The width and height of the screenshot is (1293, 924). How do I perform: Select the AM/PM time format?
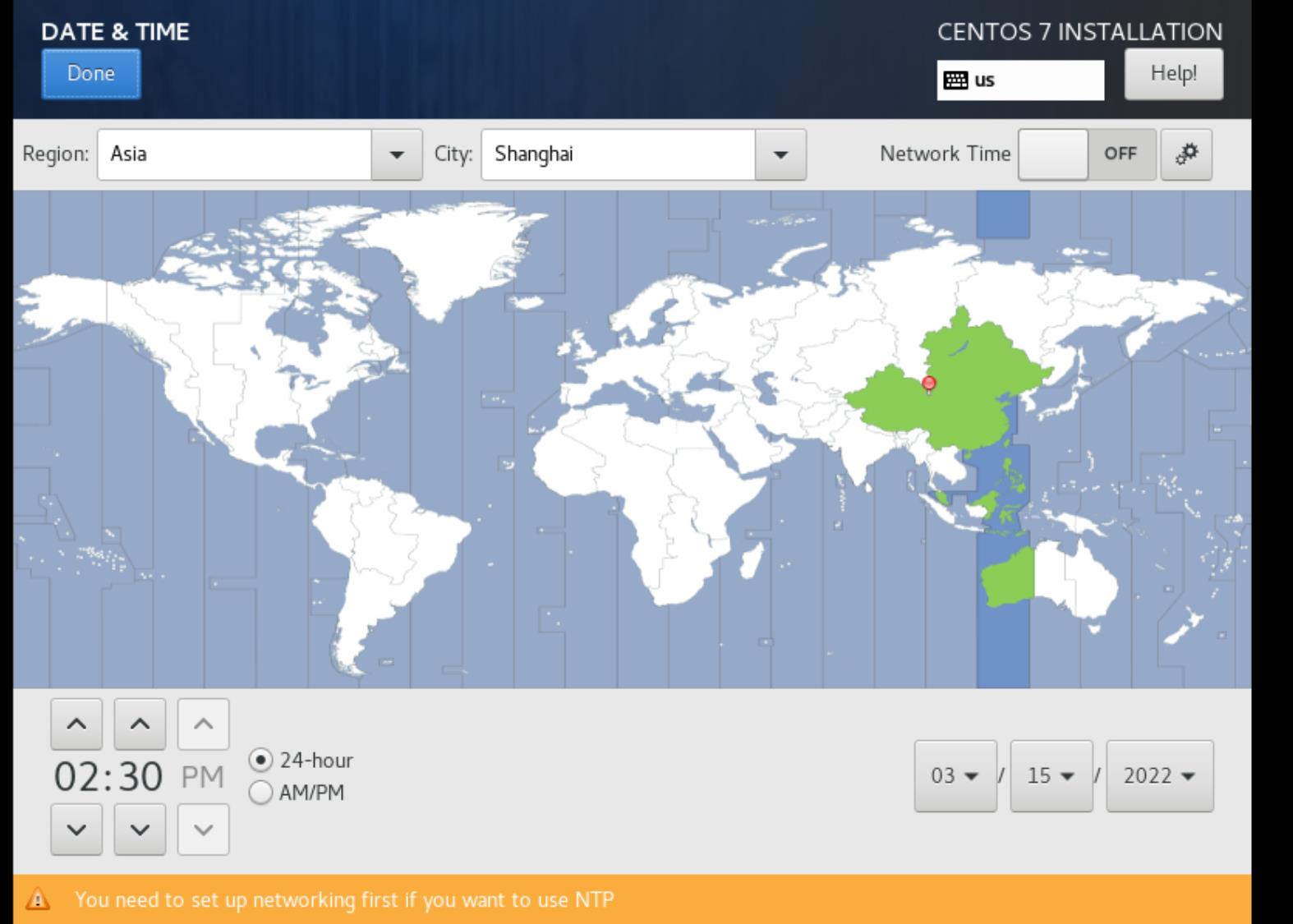[297, 793]
